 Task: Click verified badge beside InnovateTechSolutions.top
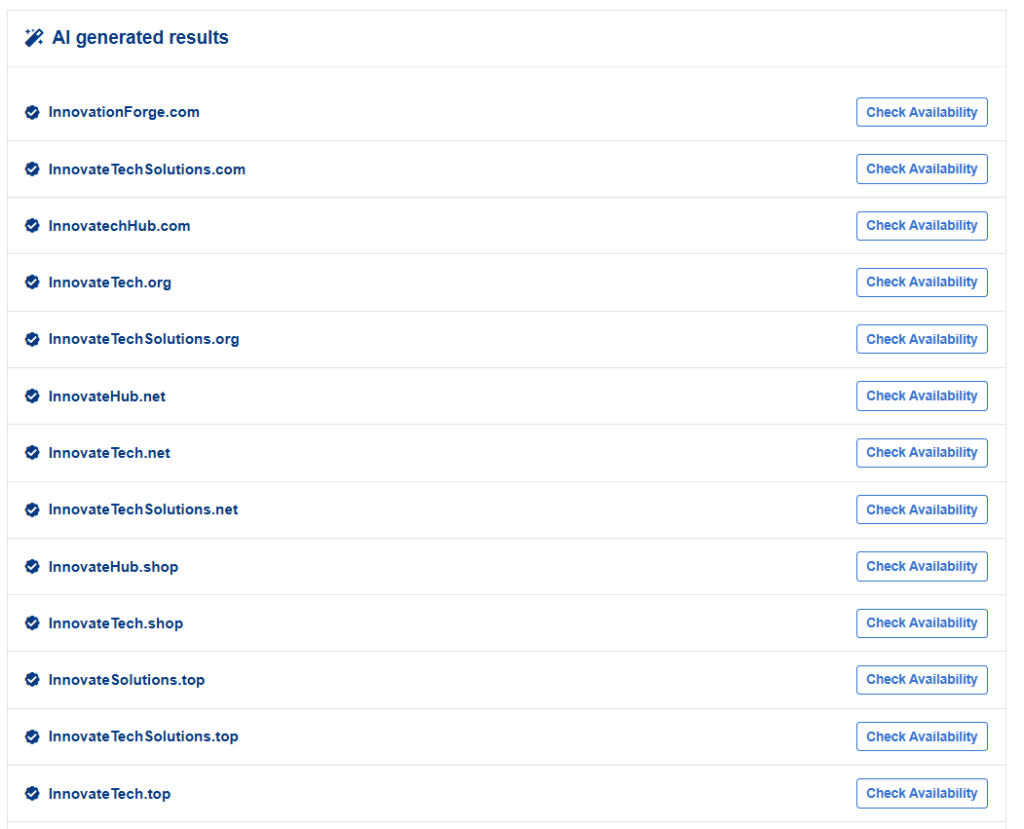tap(32, 737)
